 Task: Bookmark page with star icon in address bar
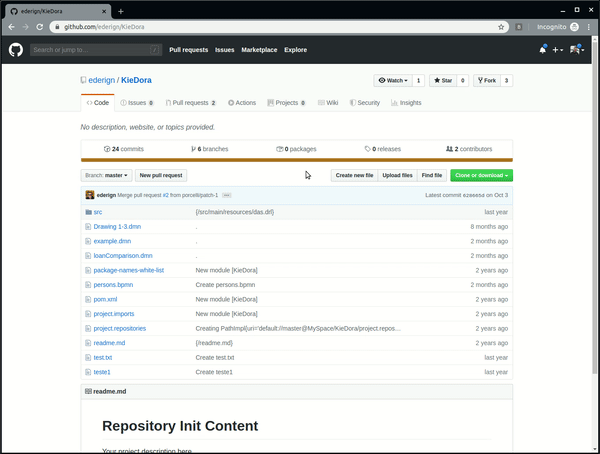click(501, 27)
